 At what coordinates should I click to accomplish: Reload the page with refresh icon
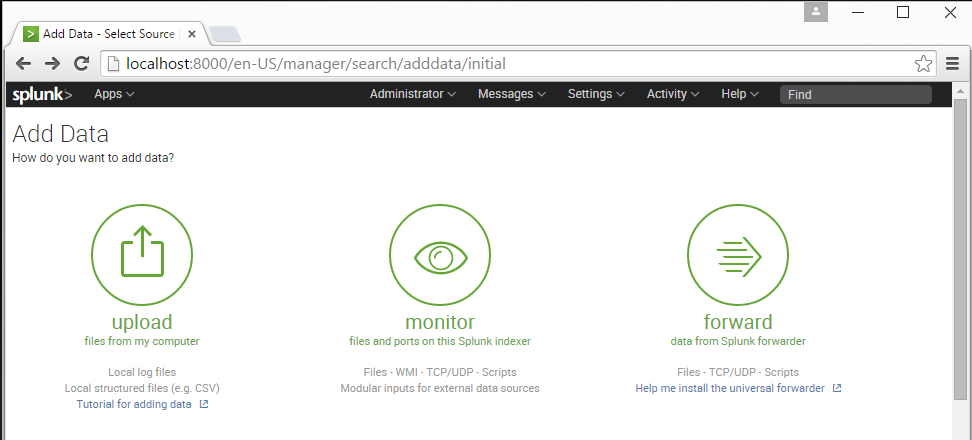81,63
